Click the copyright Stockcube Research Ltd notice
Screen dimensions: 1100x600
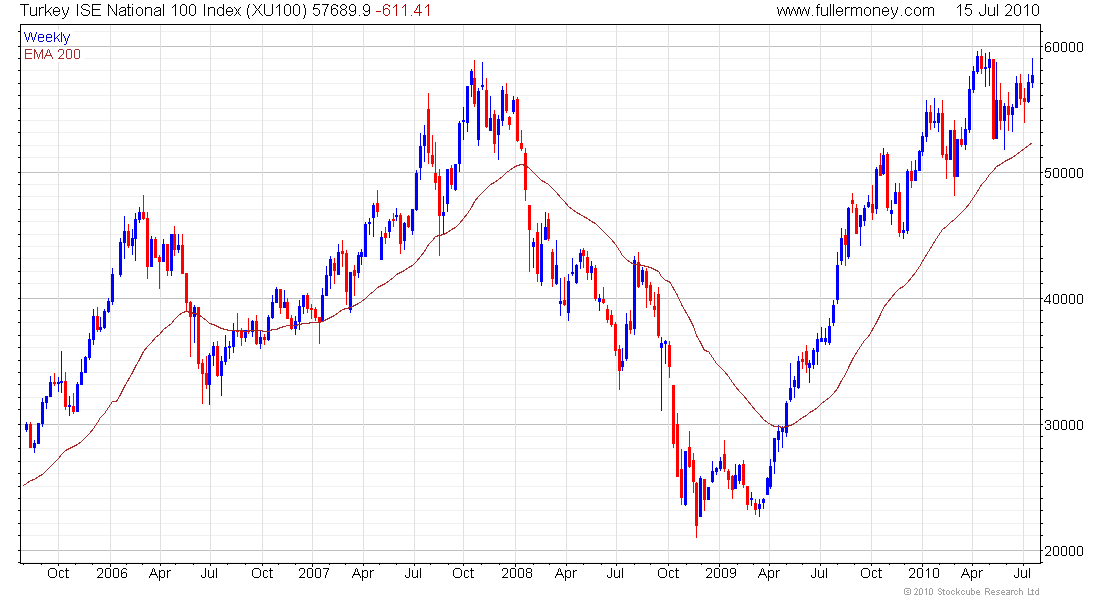coord(971,592)
